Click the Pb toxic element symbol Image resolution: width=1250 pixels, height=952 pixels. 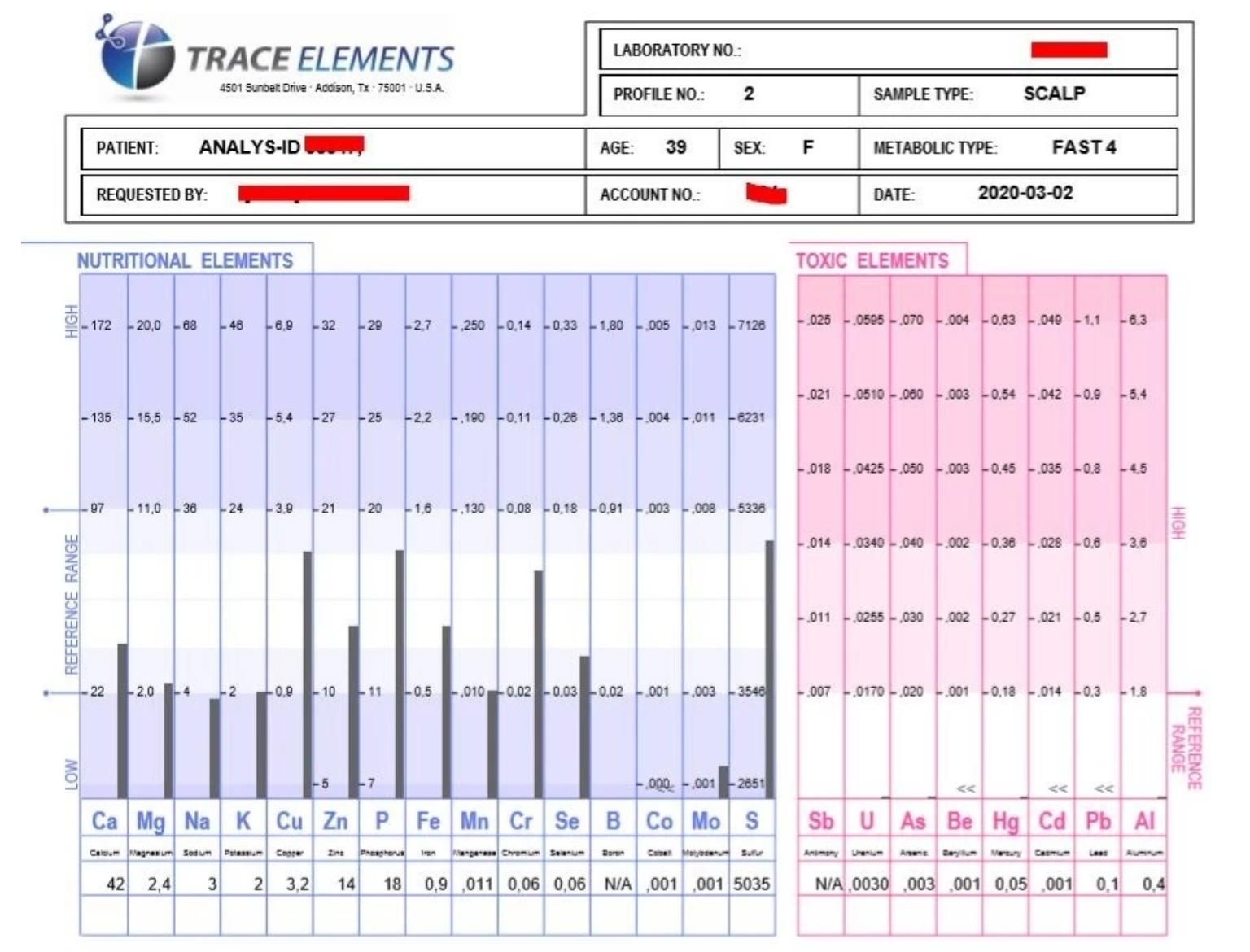1098,821
